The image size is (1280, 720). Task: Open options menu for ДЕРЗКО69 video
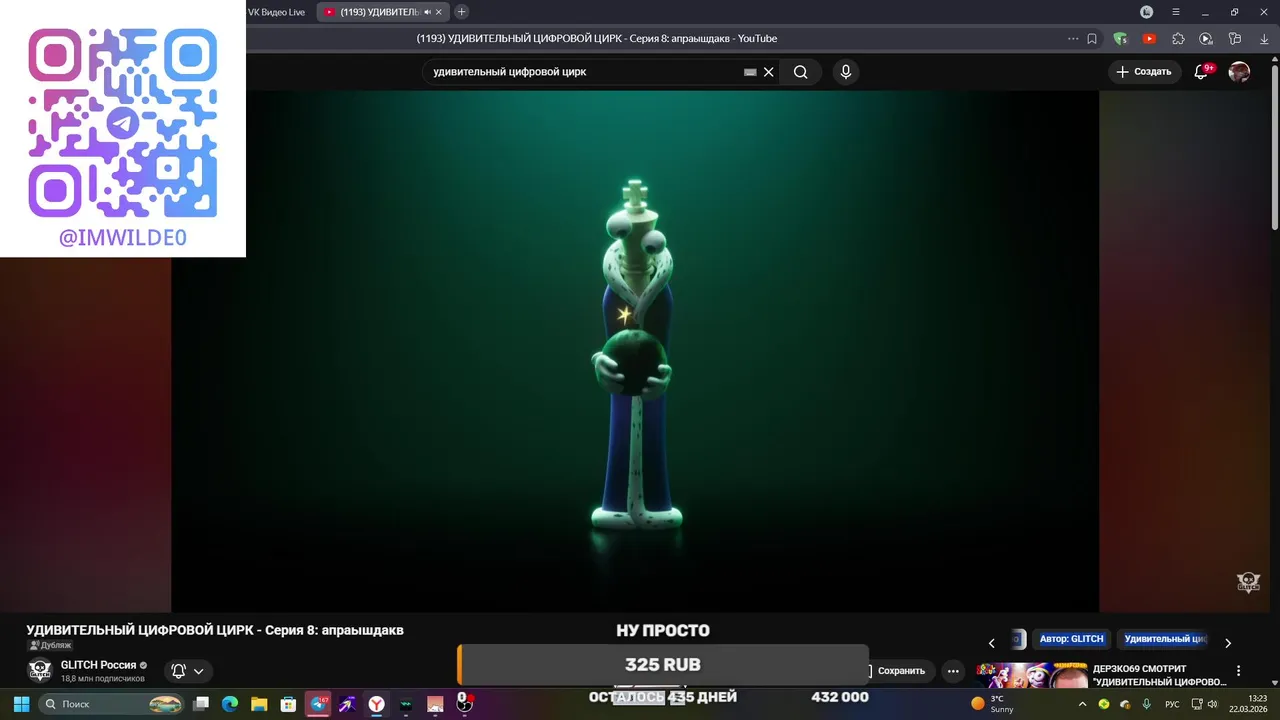click(x=1239, y=671)
